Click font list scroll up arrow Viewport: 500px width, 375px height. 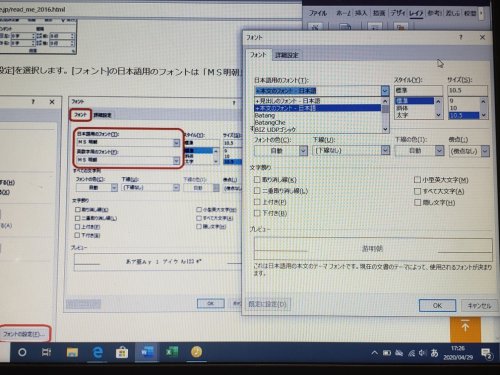point(385,101)
